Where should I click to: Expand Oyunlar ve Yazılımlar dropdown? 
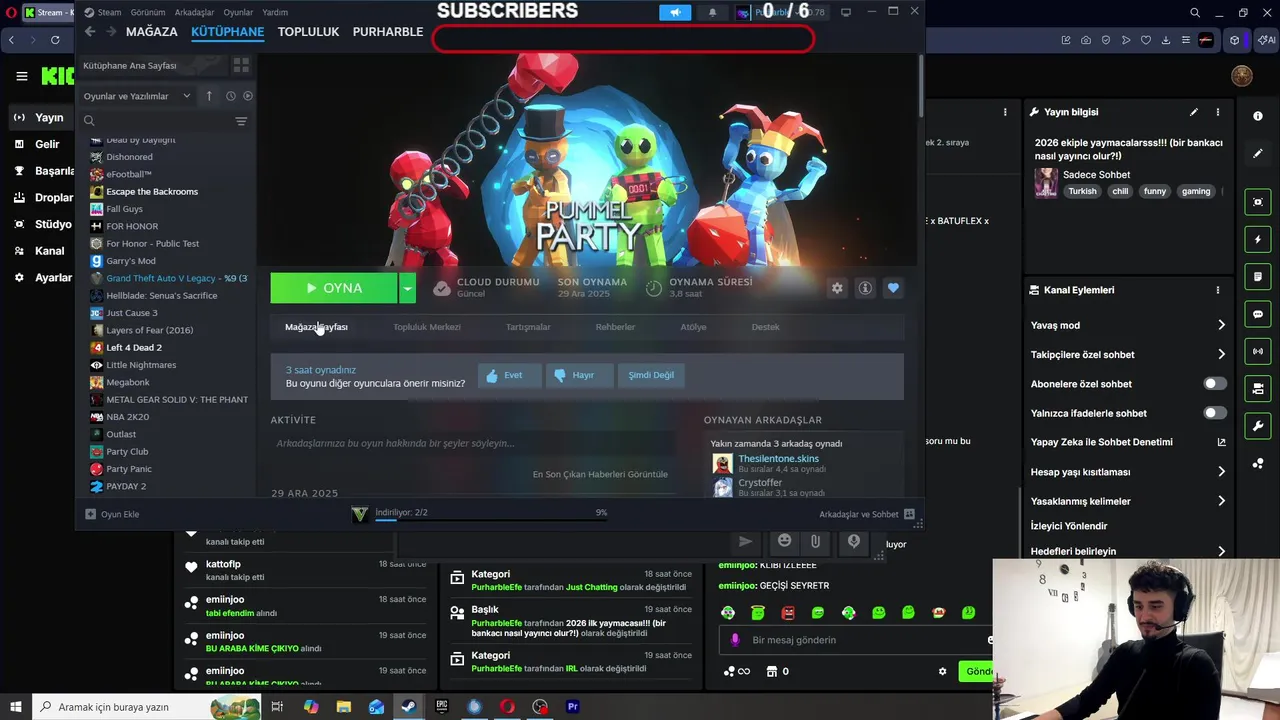pyautogui.click(x=138, y=96)
